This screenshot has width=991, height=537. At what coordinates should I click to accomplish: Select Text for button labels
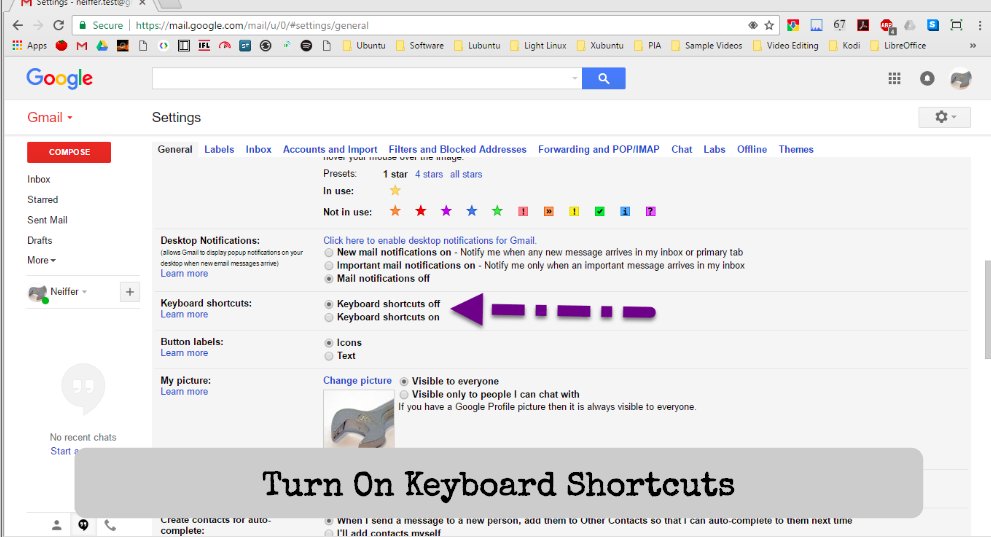click(329, 356)
